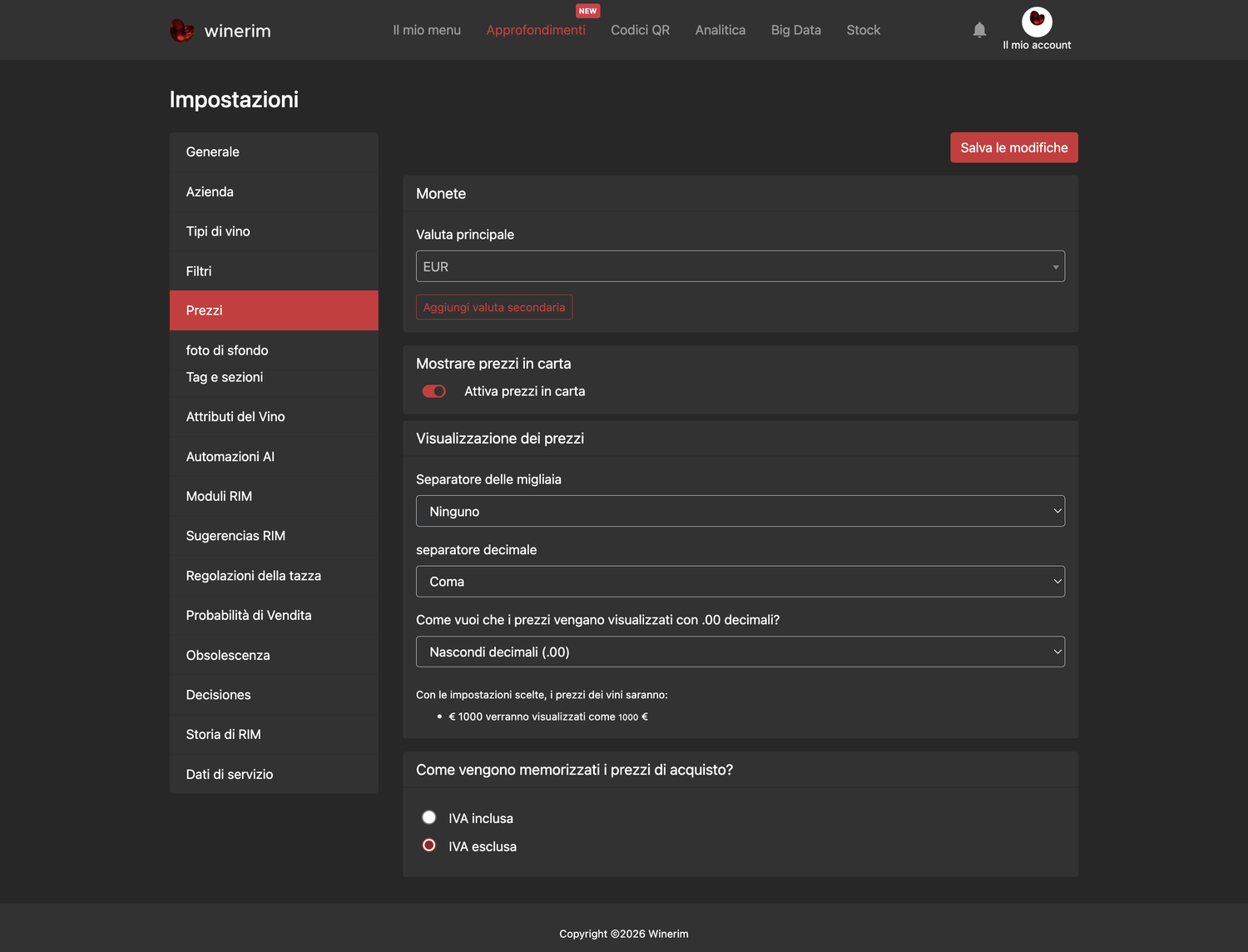Image resolution: width=1248 pixels, height=952 pixels.
Task: Open the Nascondi decimali (.00) dropdown
Action: coord(740,652)
